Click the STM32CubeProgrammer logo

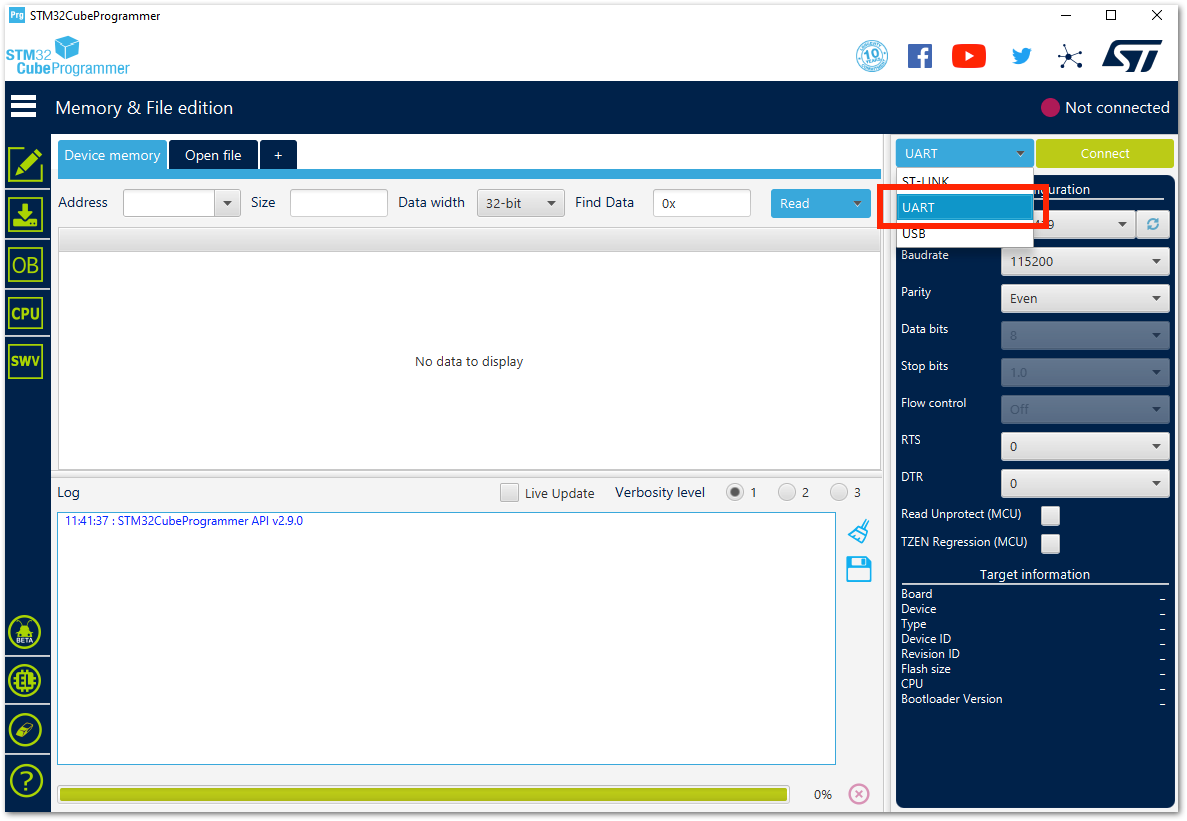[x=67, y=56]
